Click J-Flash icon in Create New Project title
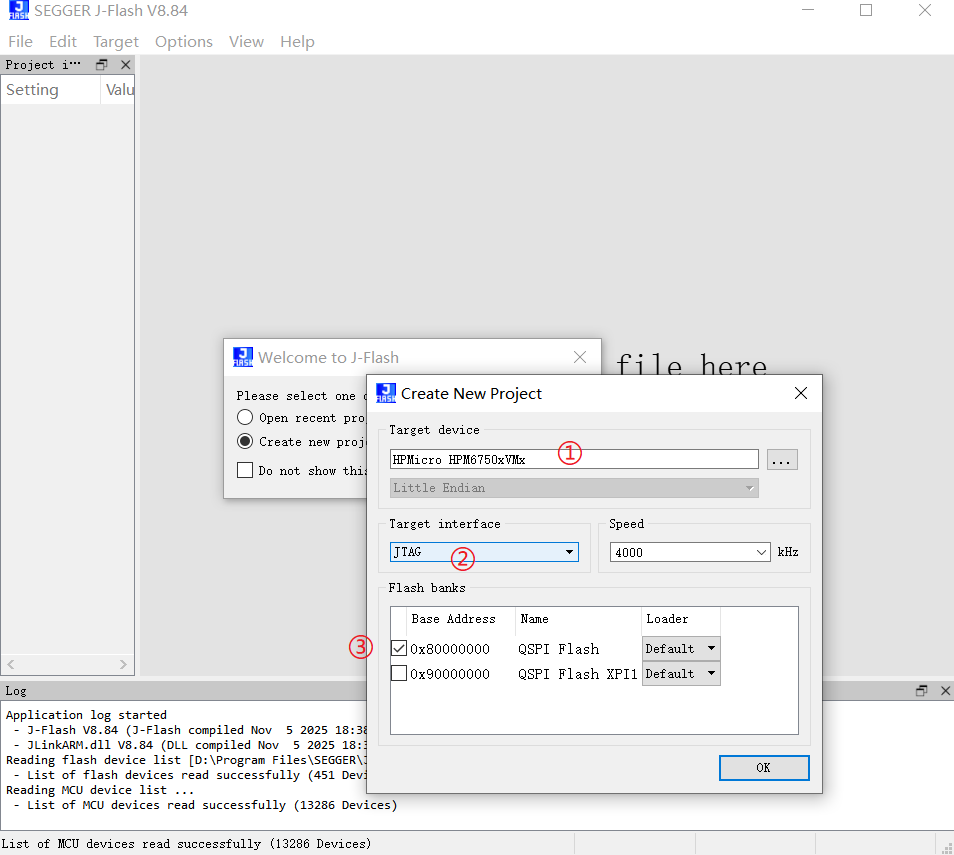The height and width of the screenshot is (855, 954). (386, 393)
